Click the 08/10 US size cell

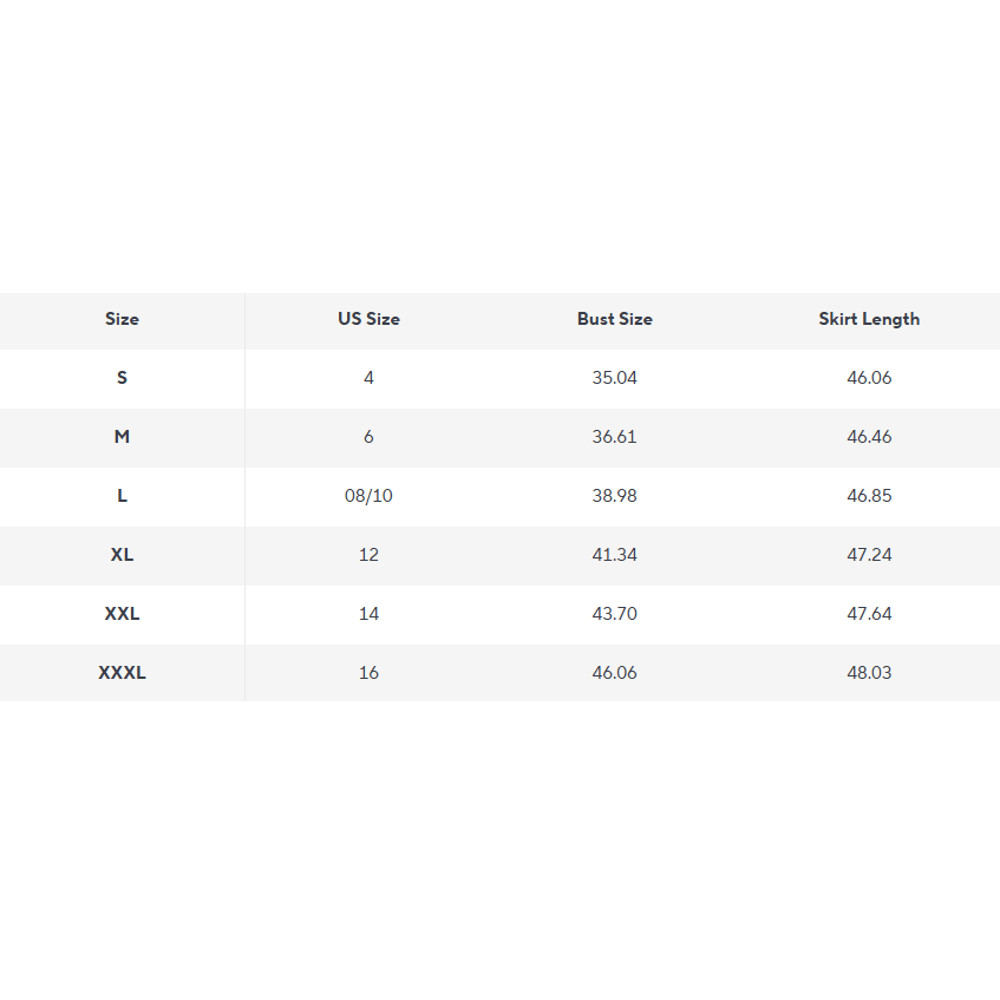(368, 496)
